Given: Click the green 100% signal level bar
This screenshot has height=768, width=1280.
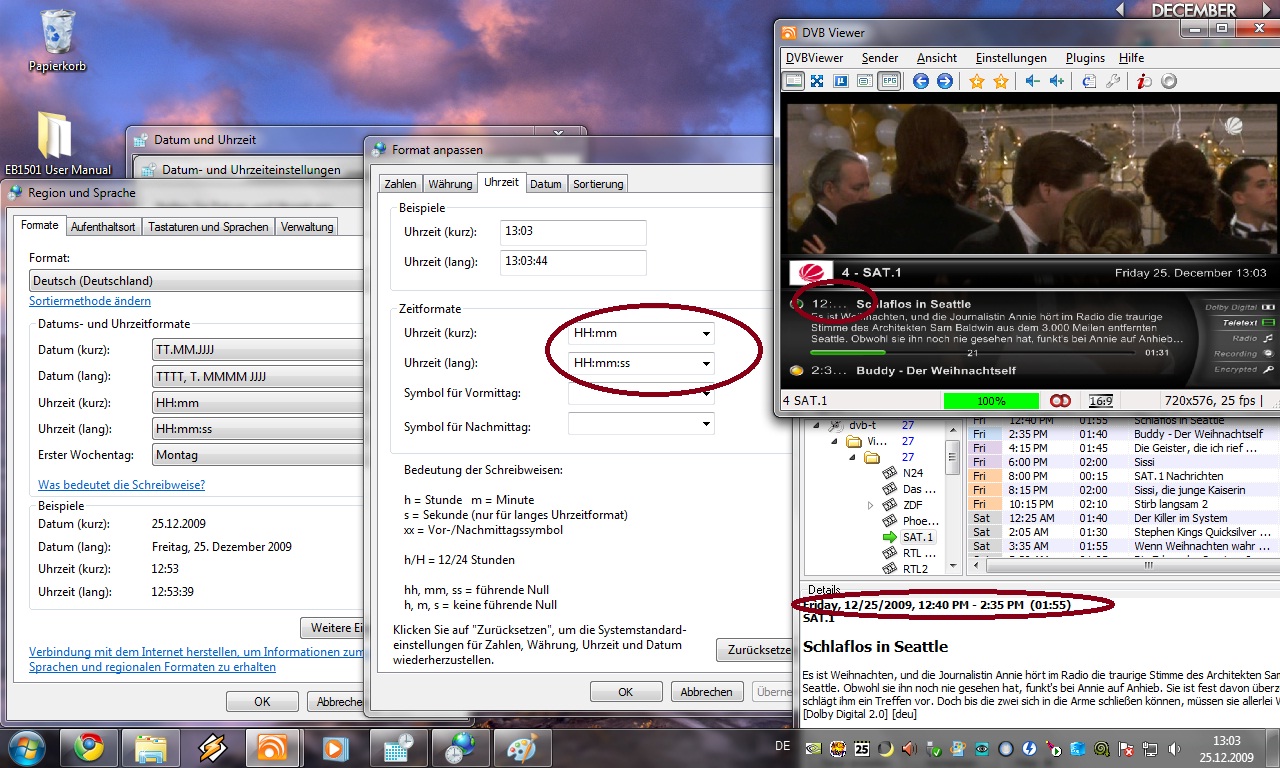Looking at the screenshot, I should [991, 401].
